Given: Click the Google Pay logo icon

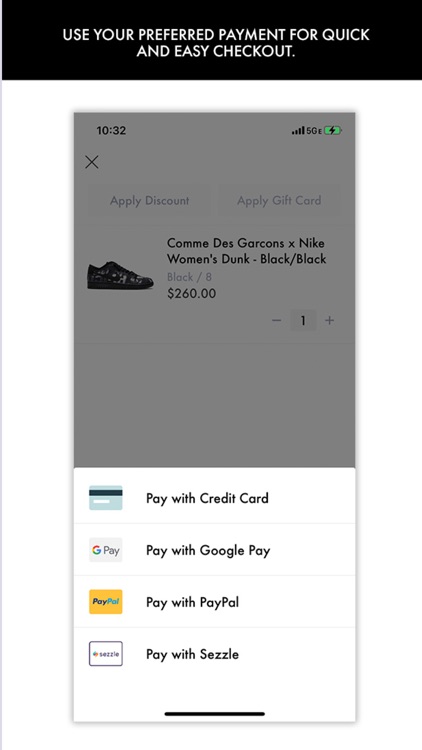Looking at the screenshot, I should (x=106, y=550).
